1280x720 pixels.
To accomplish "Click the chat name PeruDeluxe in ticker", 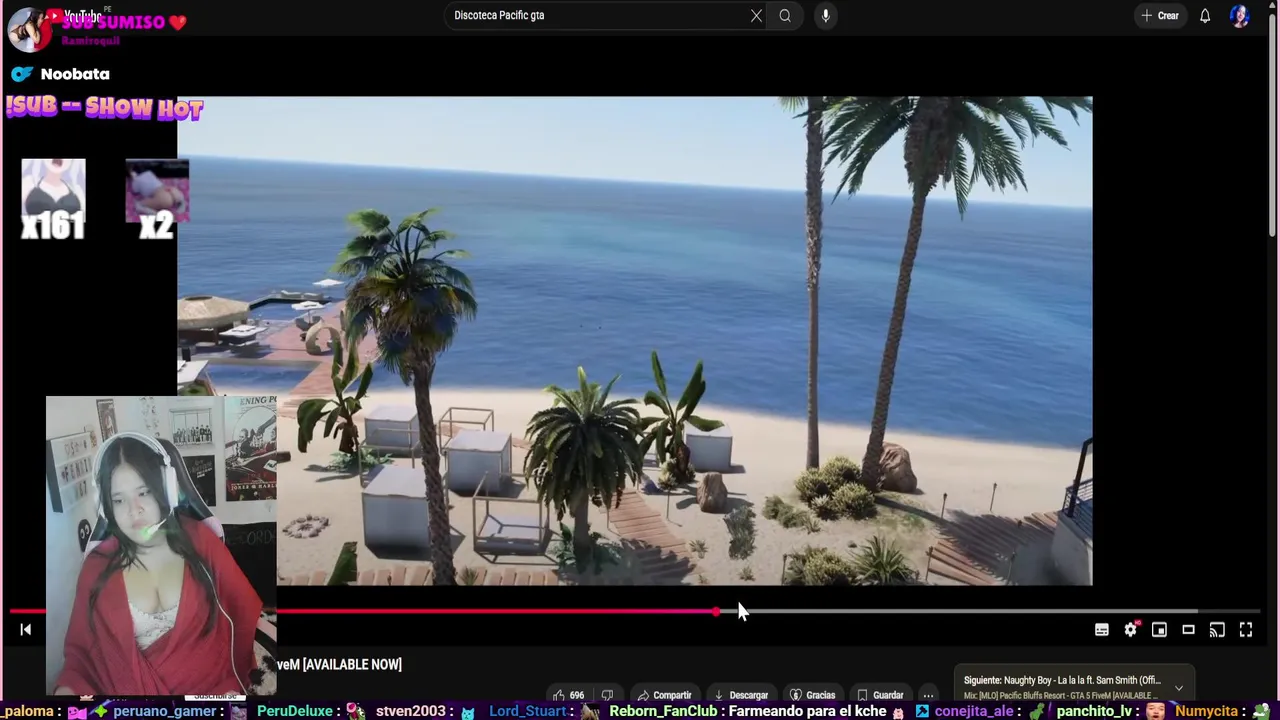I will point(294,711).
